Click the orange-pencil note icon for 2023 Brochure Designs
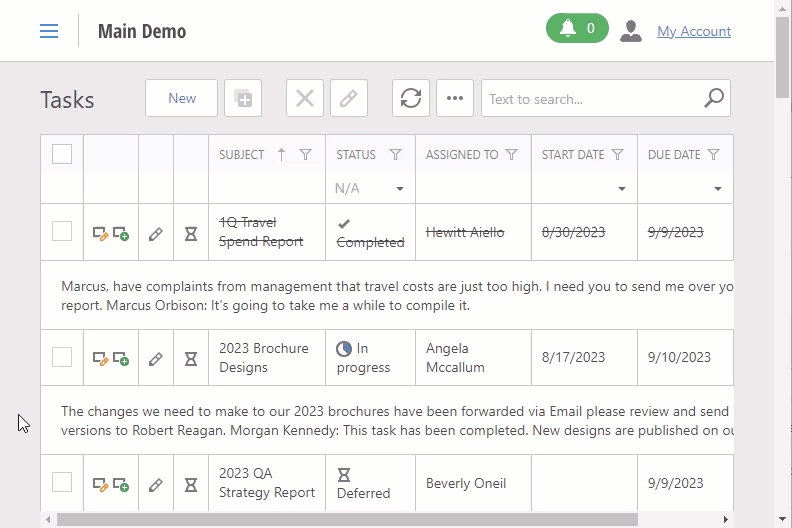 pos(100,359)
